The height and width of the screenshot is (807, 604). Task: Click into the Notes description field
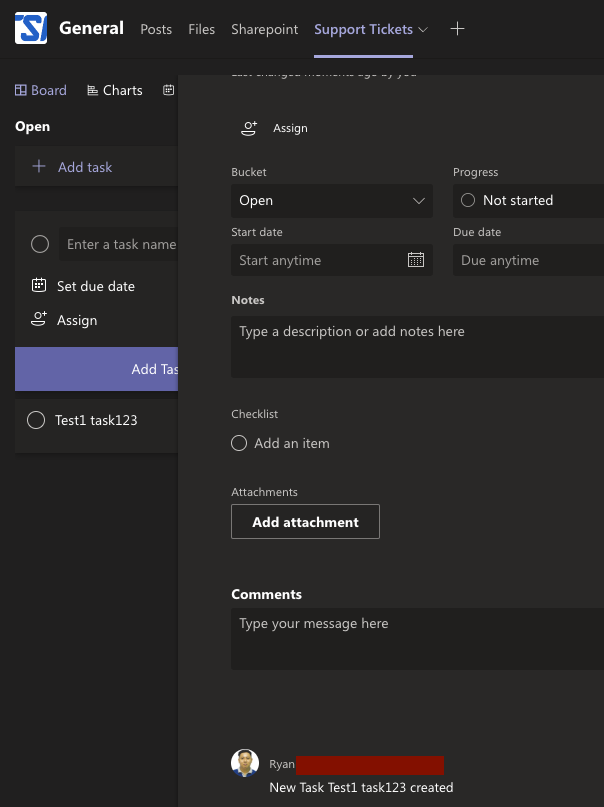(417, 346)
